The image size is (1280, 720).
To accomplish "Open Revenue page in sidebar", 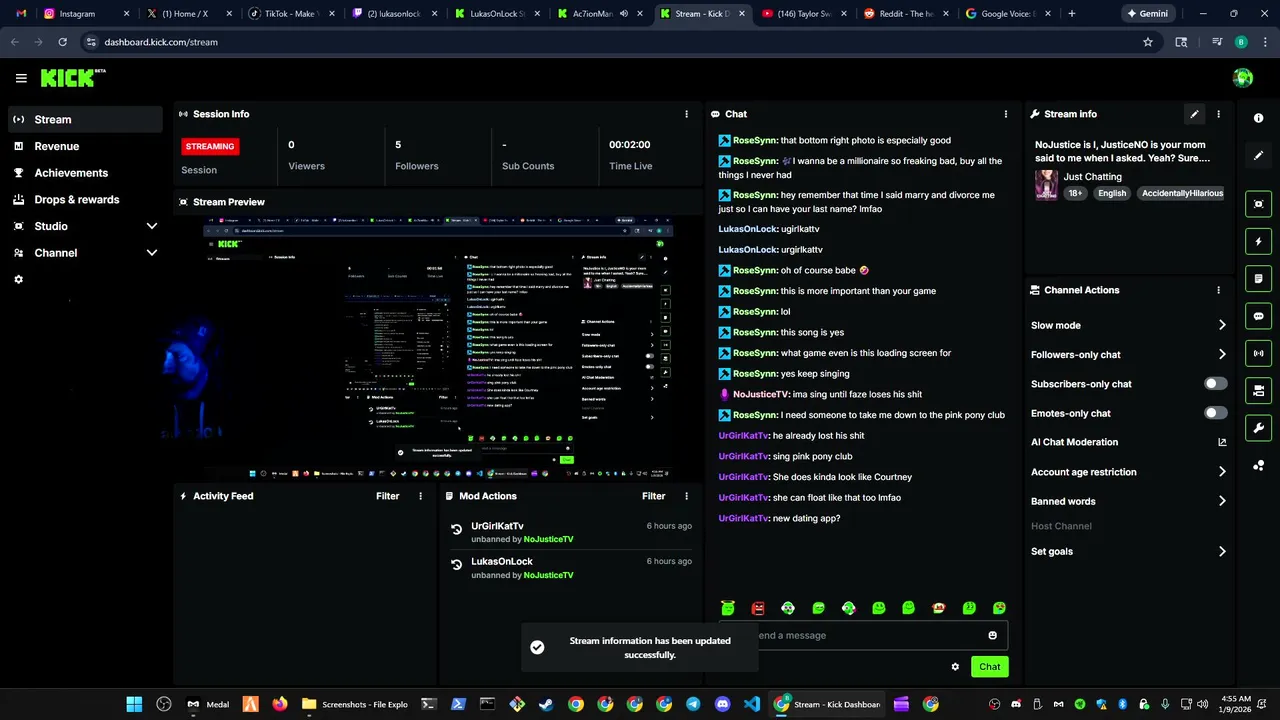I will coord(85,146).
